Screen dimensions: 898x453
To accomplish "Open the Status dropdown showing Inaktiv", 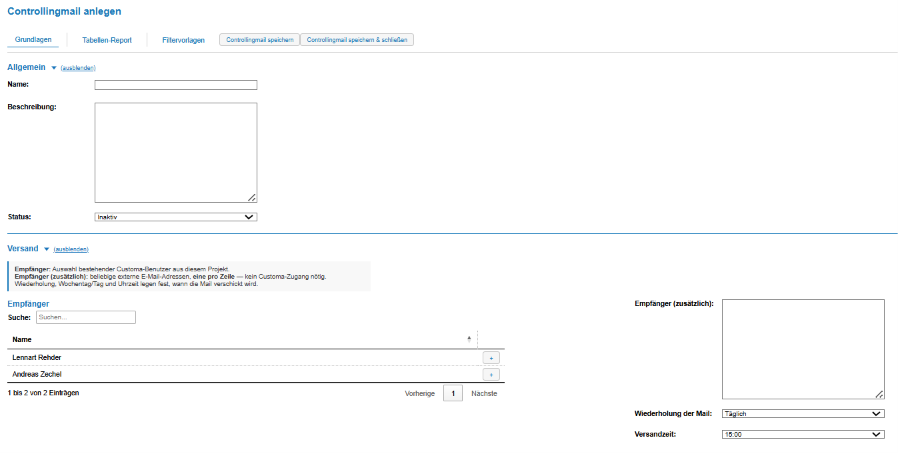I will (176, 217).
